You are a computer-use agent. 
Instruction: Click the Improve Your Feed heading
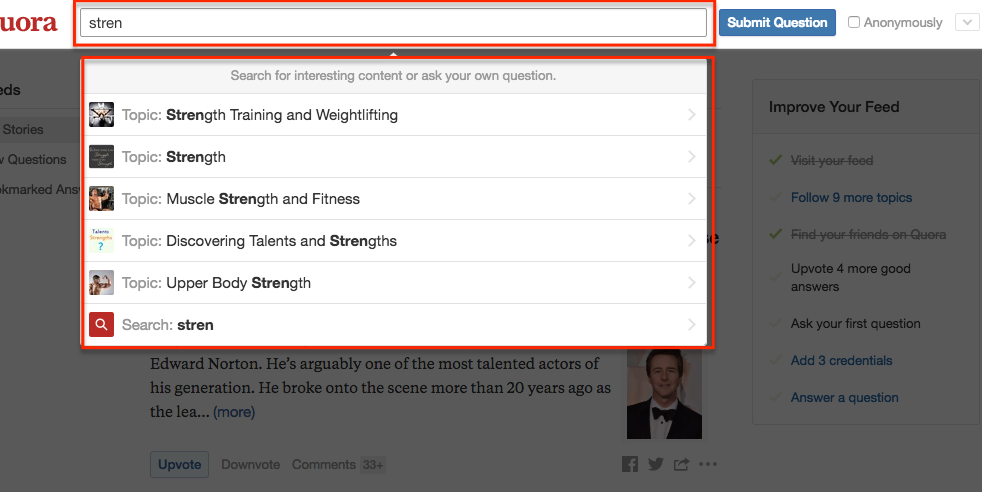pyautogui.click(x=834, y=107)
